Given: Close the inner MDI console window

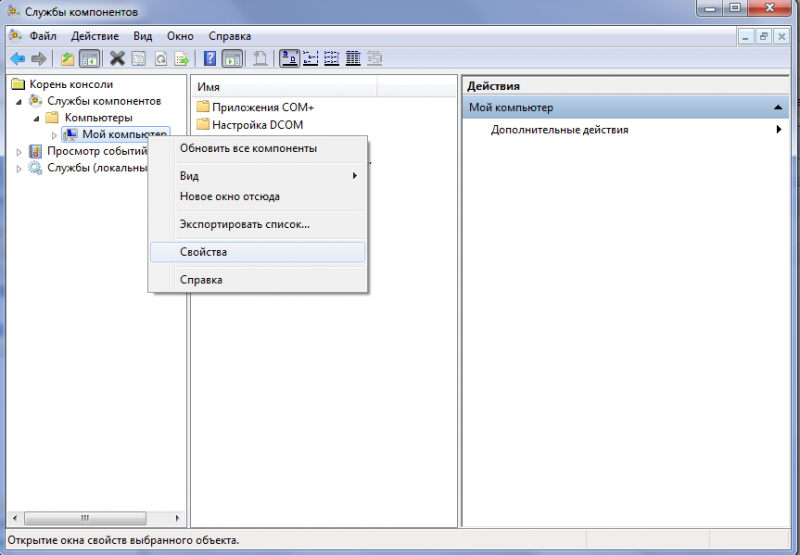Looking at the screenshot, I should point(782,37).
